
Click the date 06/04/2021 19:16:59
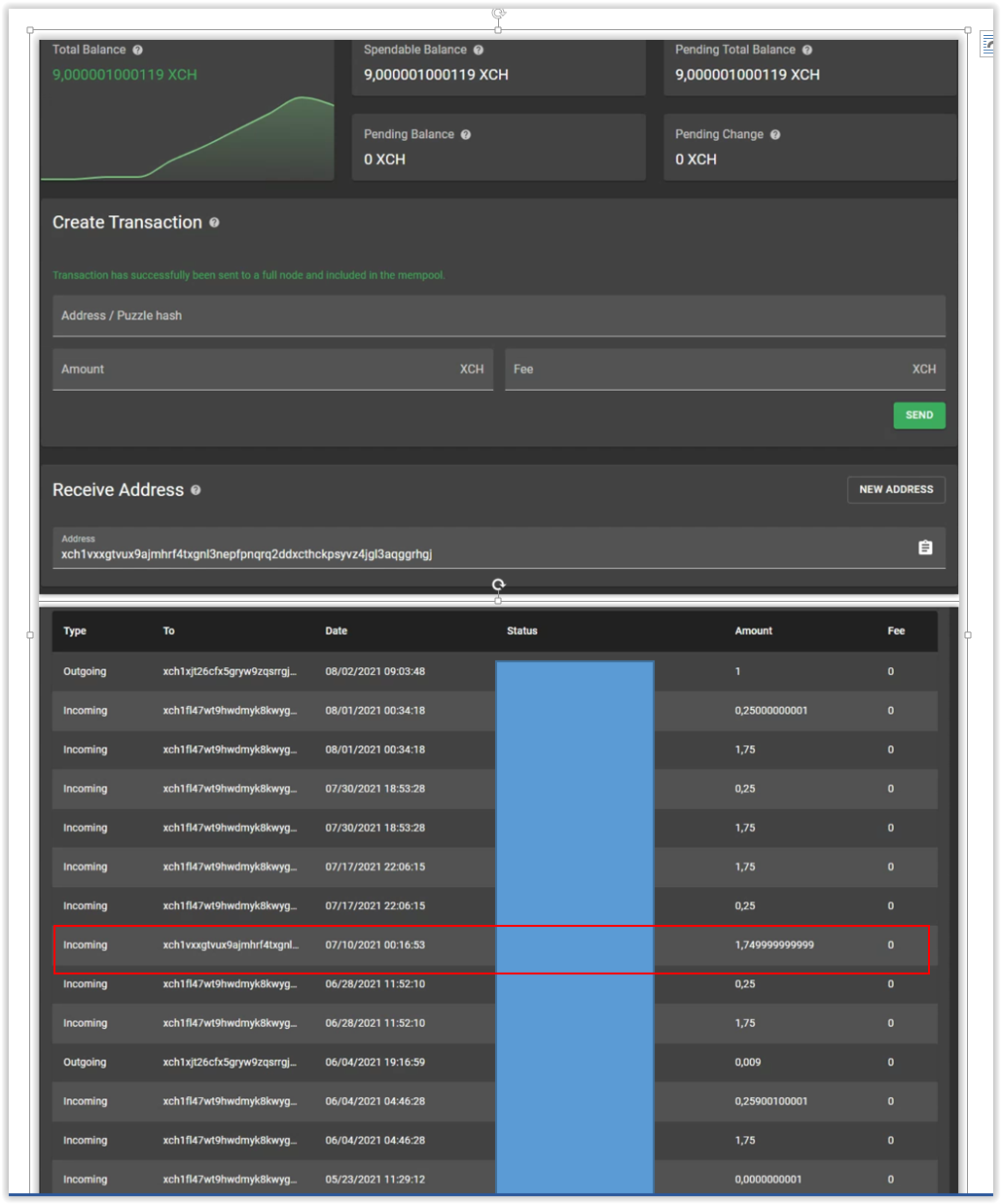375,1062
